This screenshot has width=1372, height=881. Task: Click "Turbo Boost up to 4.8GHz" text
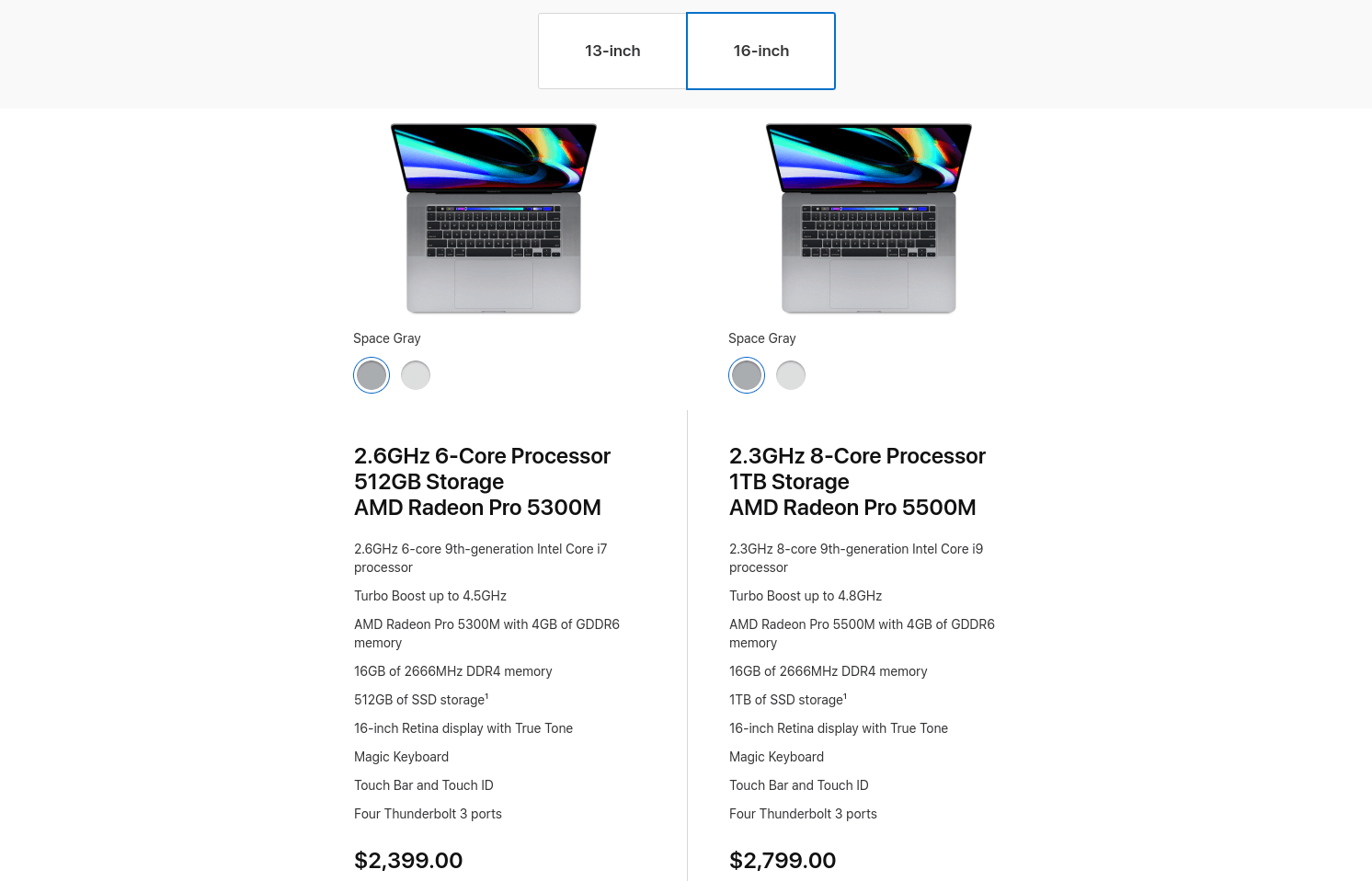pyautogui.click(x=806, y=596)
